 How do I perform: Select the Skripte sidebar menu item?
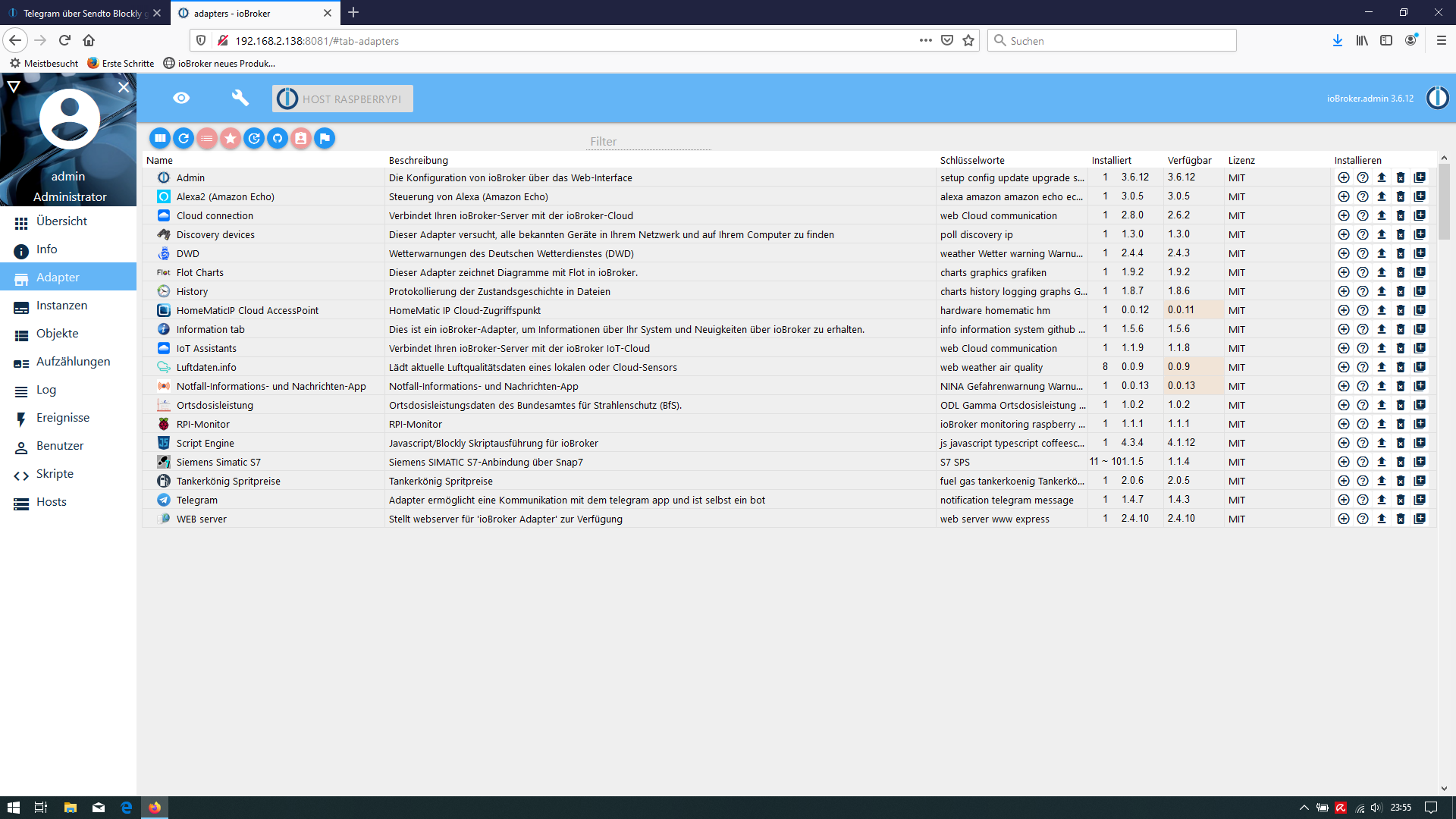coord(53,473)
